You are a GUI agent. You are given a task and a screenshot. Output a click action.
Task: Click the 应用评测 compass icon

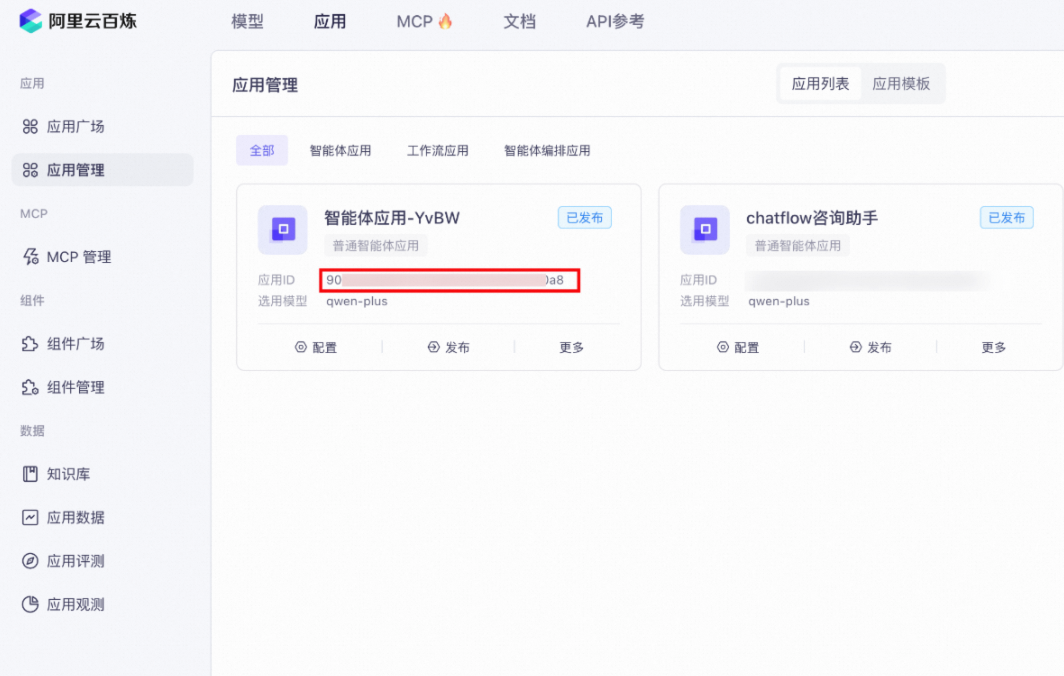[30, 561]
